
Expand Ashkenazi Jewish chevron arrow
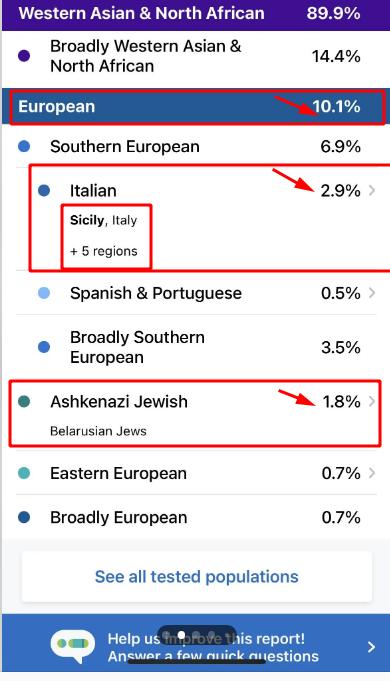click(x=372, y=401)
